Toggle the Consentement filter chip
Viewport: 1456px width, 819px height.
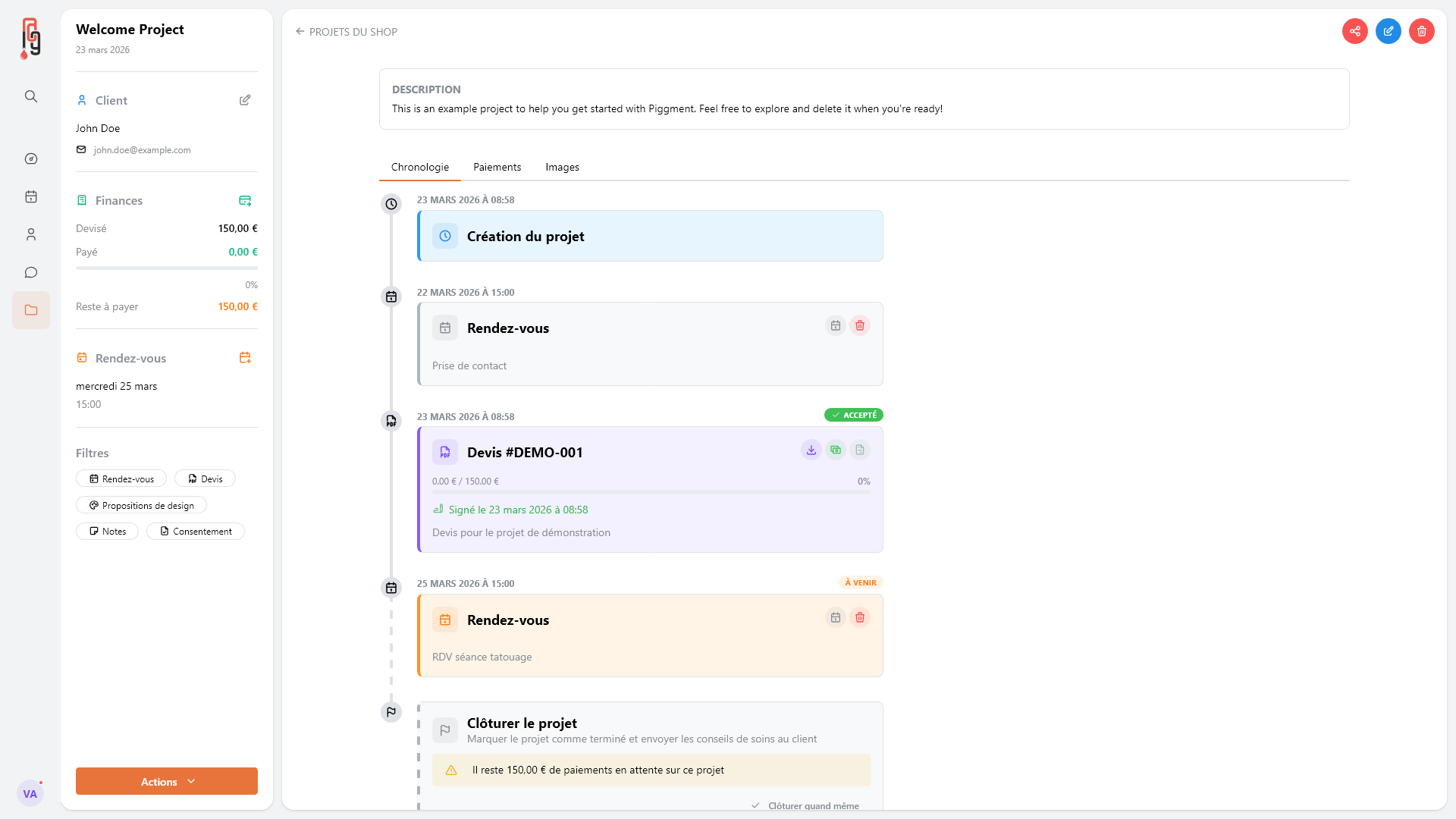196,531
